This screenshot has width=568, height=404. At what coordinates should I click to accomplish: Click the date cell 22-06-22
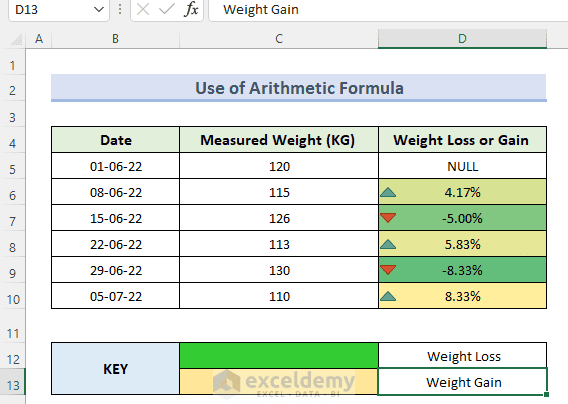(x=116, y=244)
